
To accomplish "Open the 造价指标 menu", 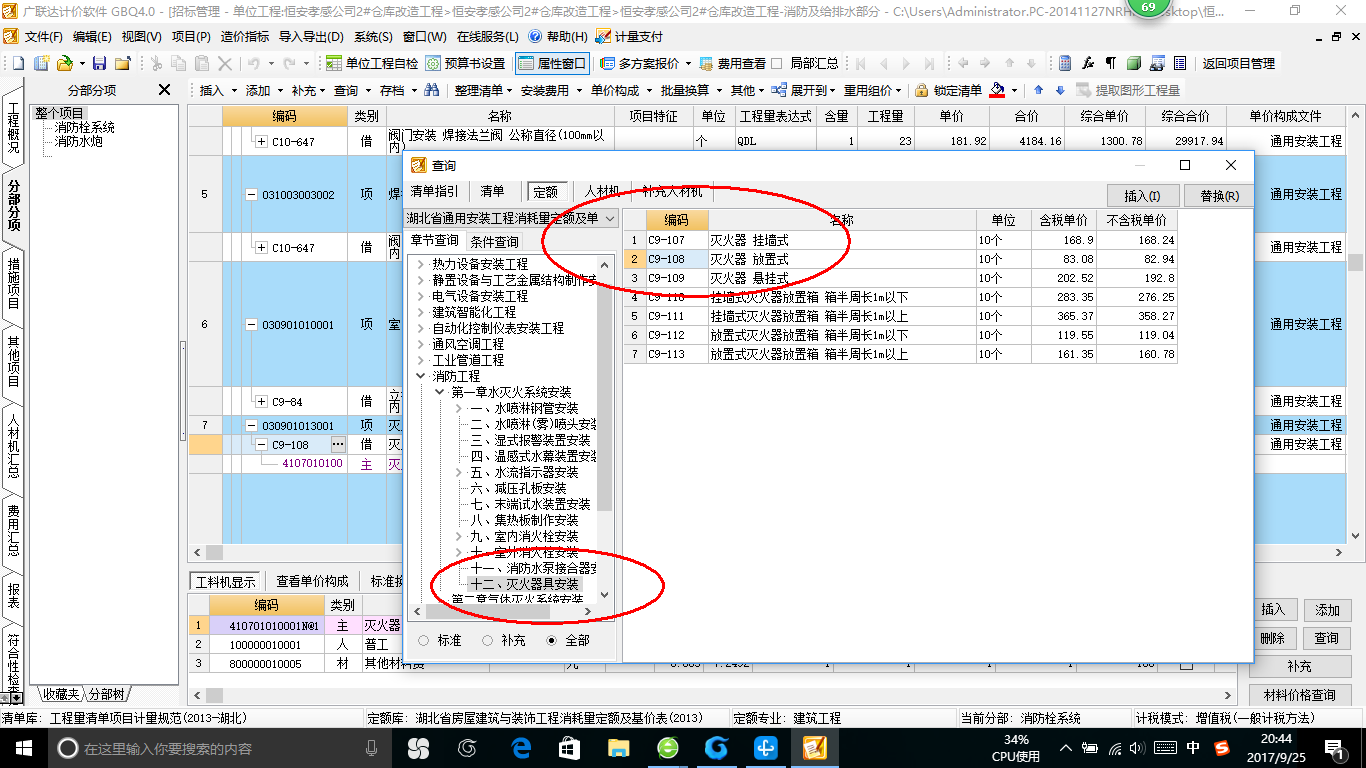I will pos(245,37).
